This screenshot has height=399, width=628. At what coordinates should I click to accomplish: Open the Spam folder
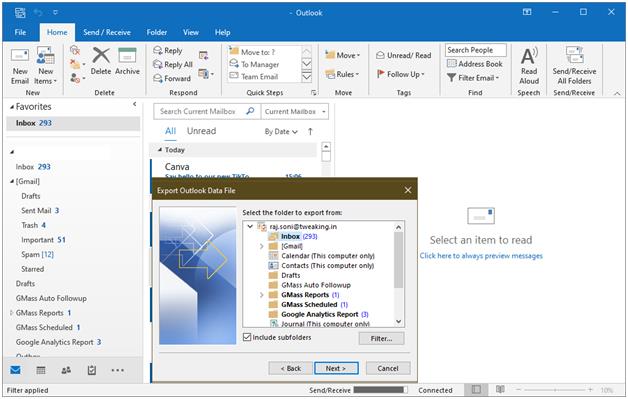point(37,254)
